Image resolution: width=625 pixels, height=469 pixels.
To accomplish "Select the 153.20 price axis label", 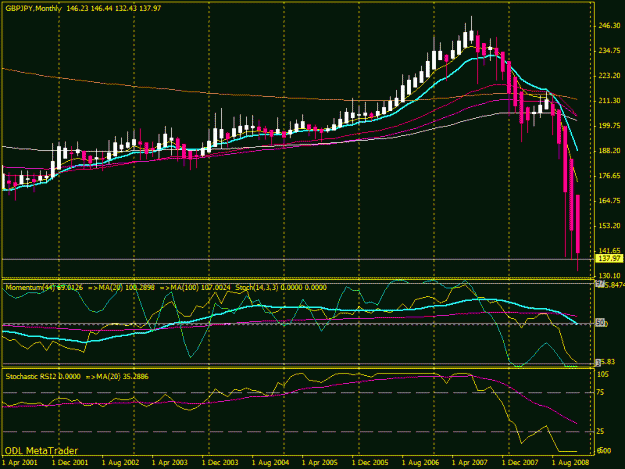I will [609, 226].
